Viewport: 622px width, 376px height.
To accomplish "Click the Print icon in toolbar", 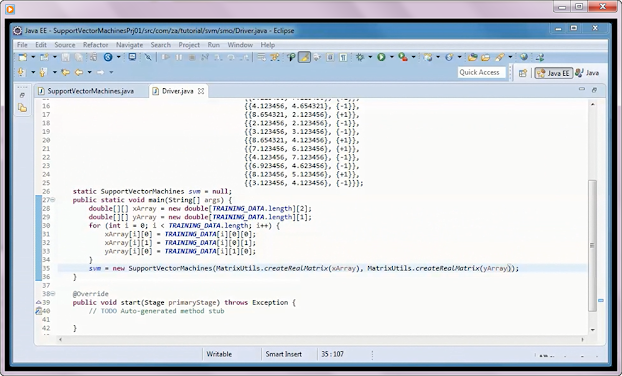I will (93, 58).
